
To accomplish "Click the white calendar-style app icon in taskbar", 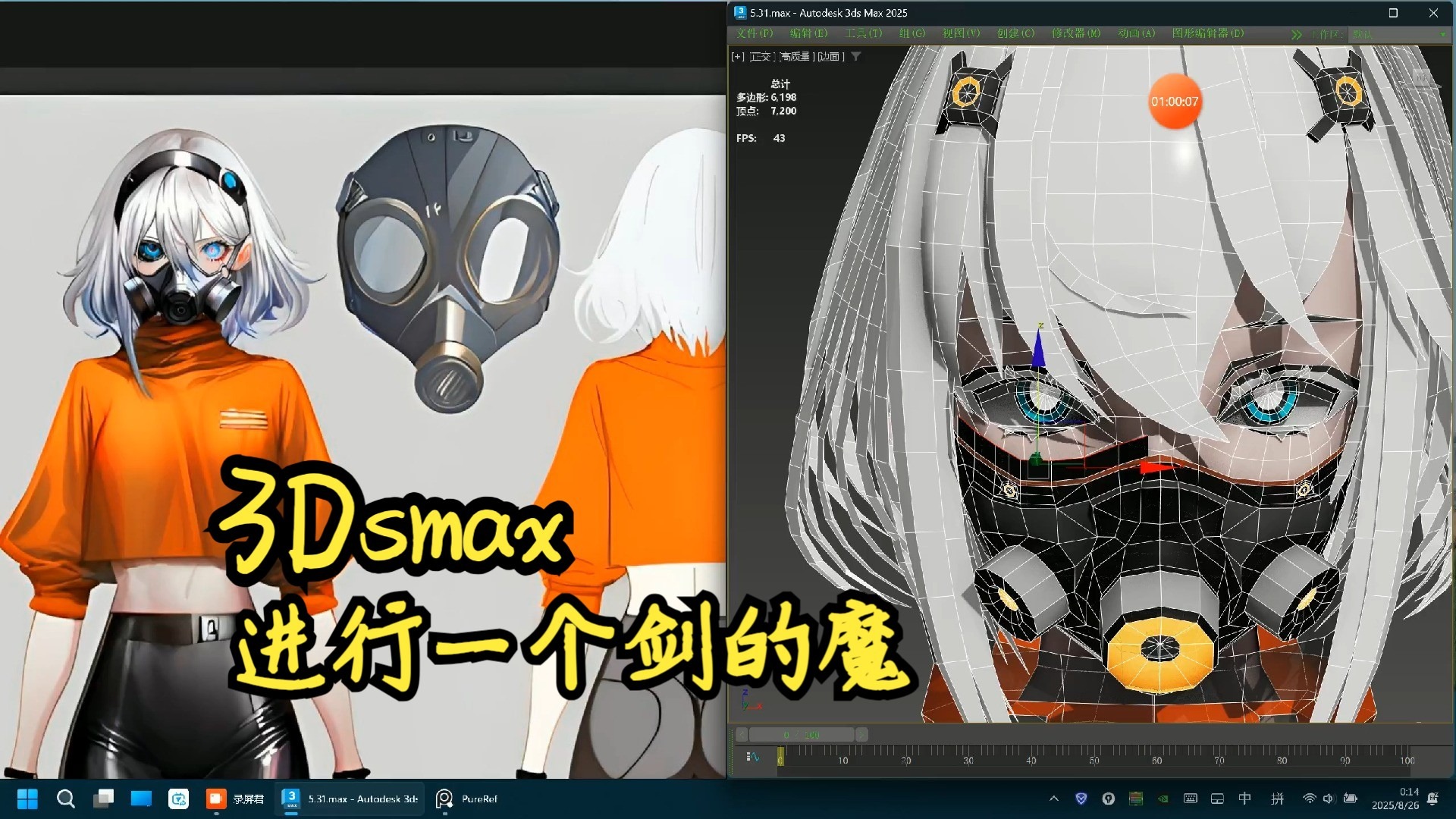I will 179,799.
